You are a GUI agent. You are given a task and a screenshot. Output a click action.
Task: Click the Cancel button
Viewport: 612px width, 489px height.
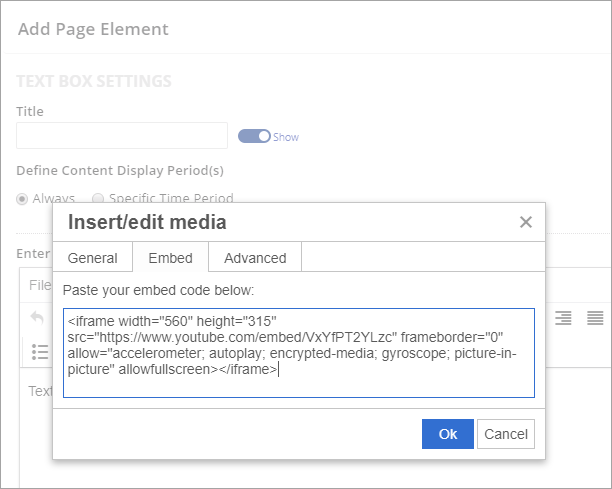click(x=505, y=434)
